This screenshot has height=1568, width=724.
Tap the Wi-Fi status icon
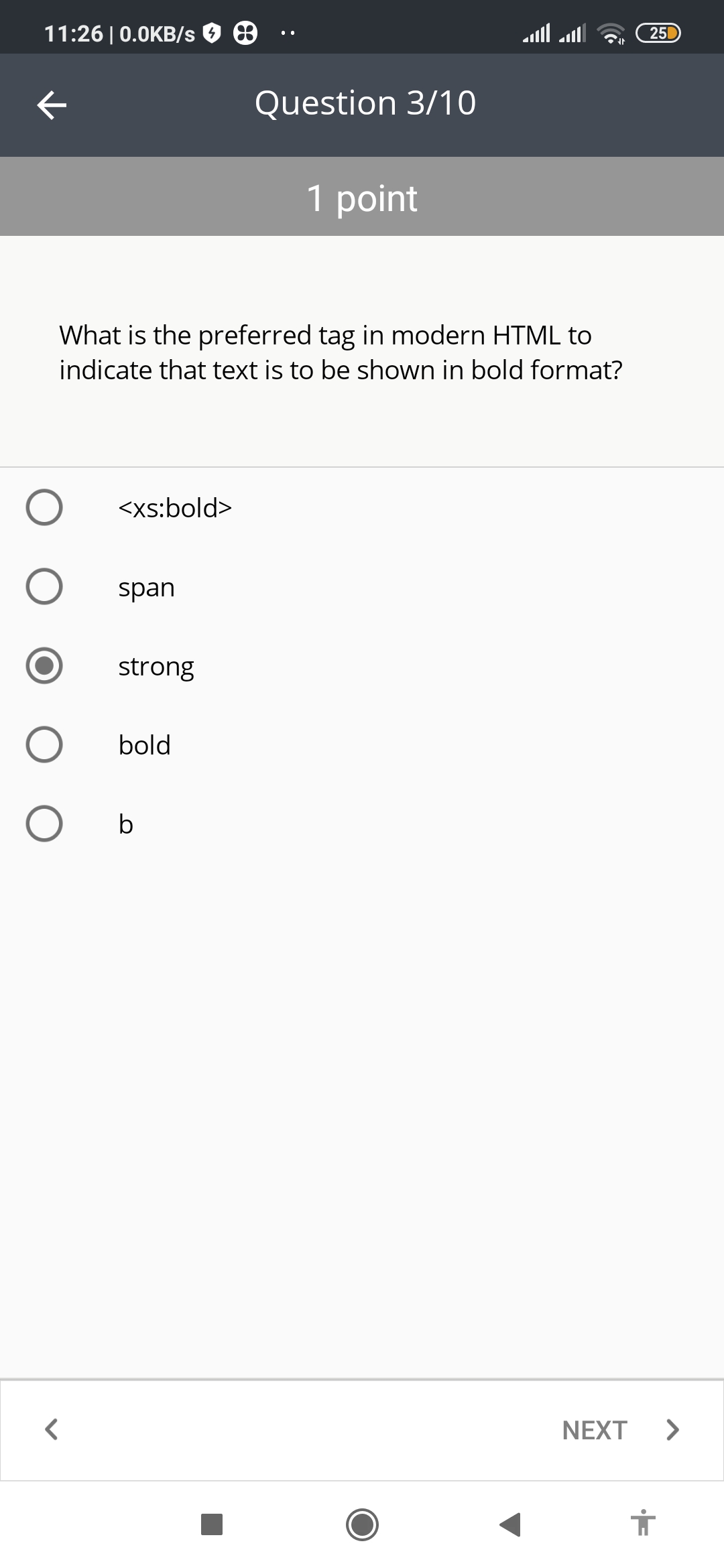pos(611,34)
